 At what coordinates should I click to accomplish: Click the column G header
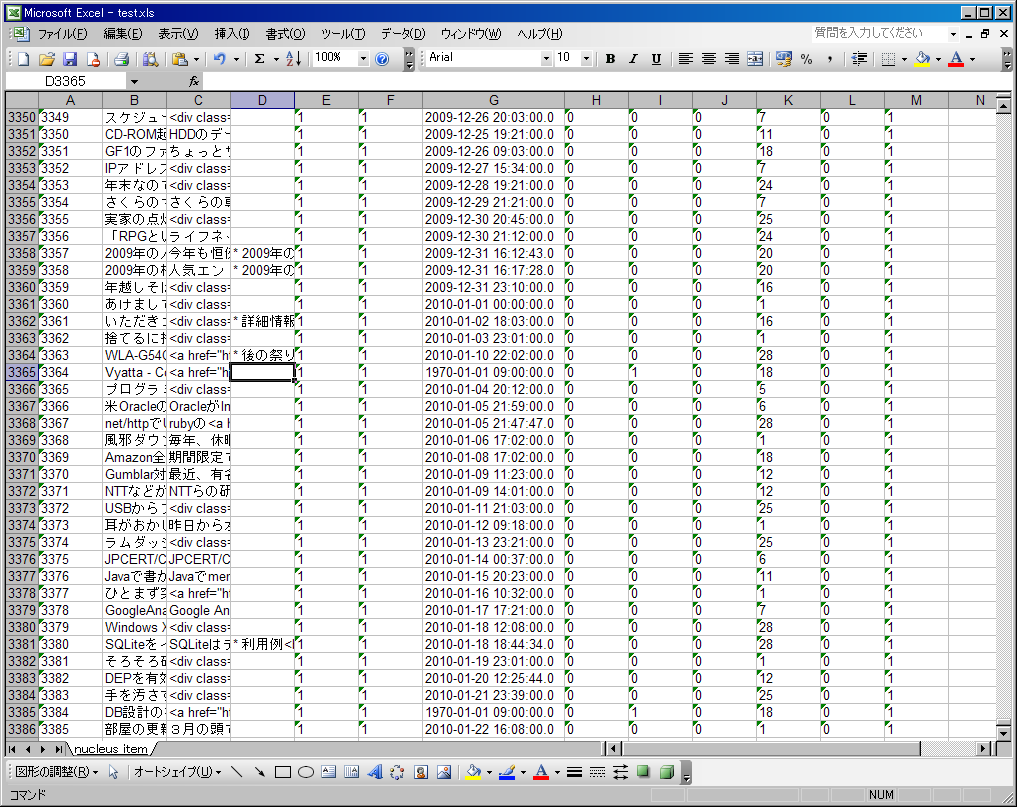click(493, 100)
